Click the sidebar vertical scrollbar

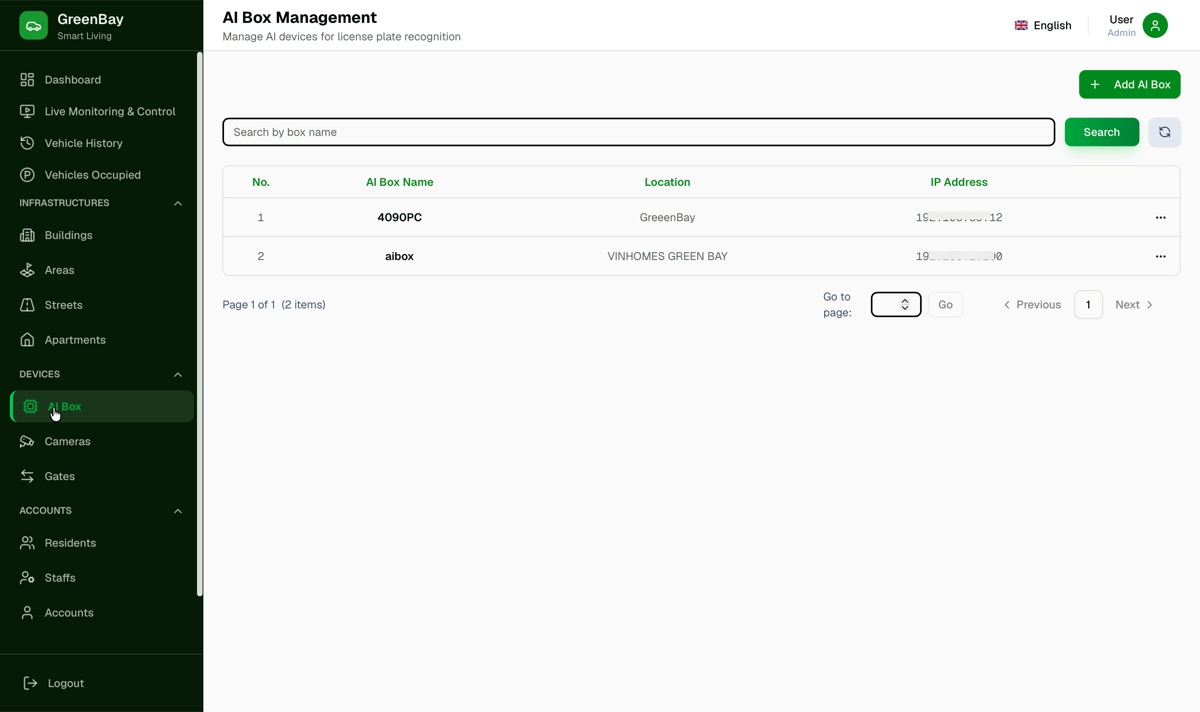[199, 325]
